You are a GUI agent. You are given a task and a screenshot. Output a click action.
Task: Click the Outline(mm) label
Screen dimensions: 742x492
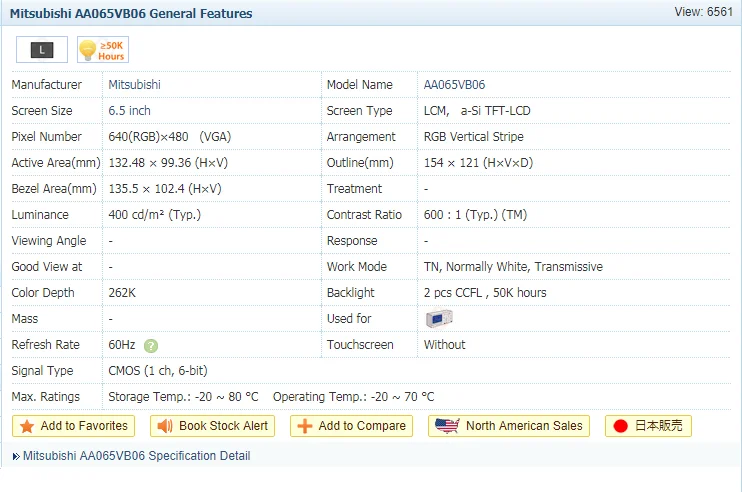(360, 163)
